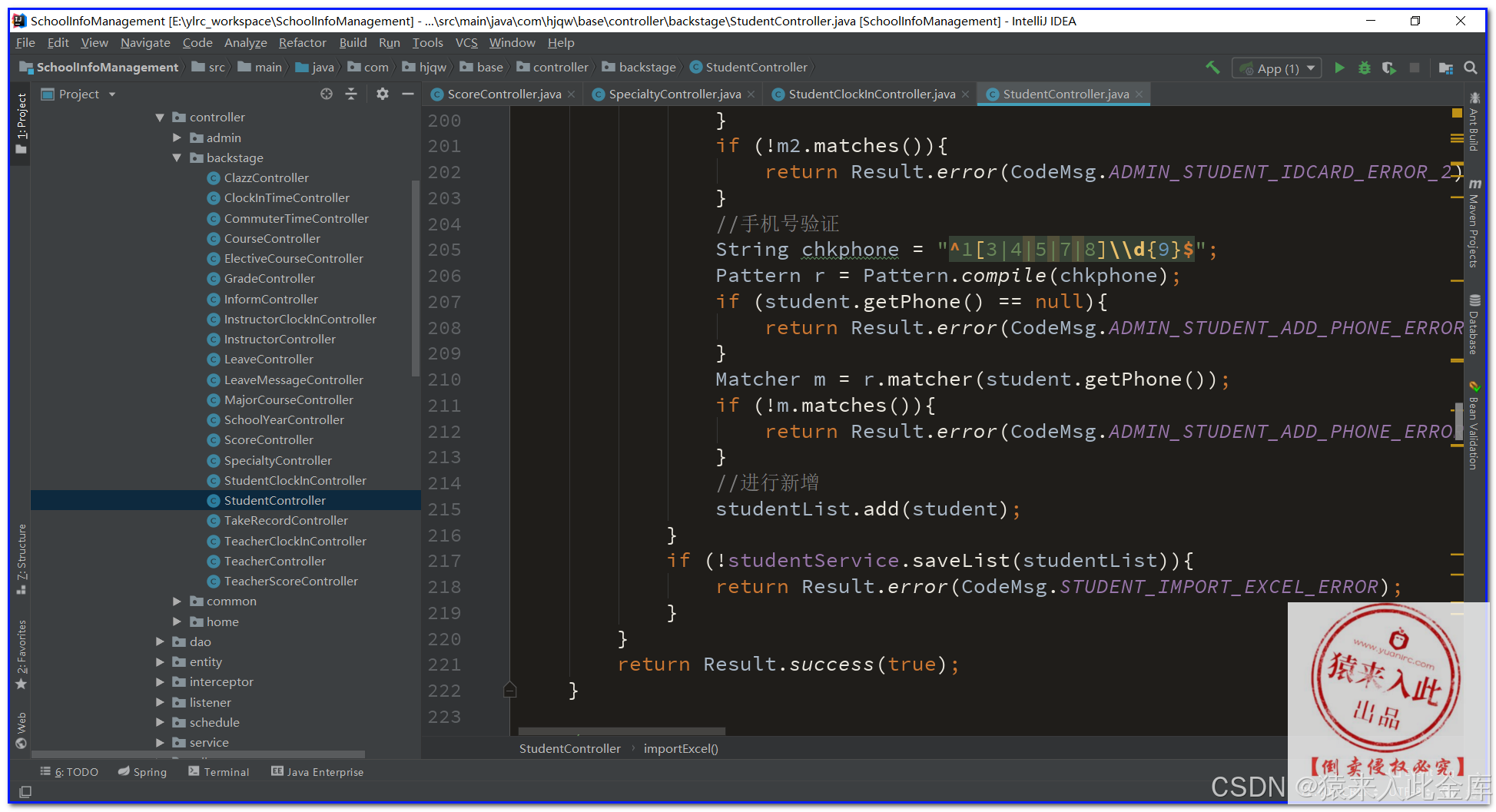Select CourseController class file
Viewport: 1496px width, 812px height.
(272, 238)
